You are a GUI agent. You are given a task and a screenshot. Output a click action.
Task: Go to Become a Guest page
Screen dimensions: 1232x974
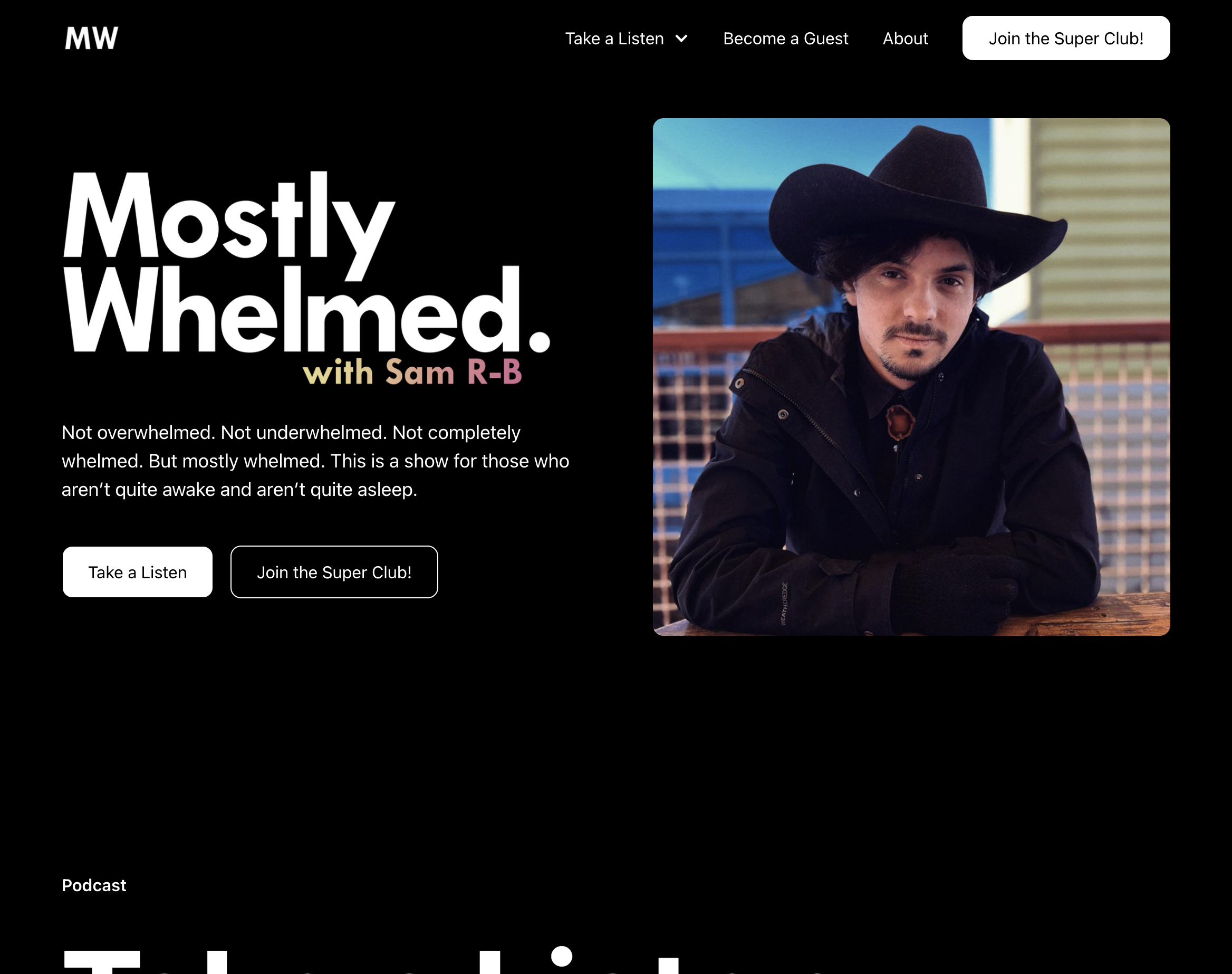pyautogui.click(x=785, y=39)
